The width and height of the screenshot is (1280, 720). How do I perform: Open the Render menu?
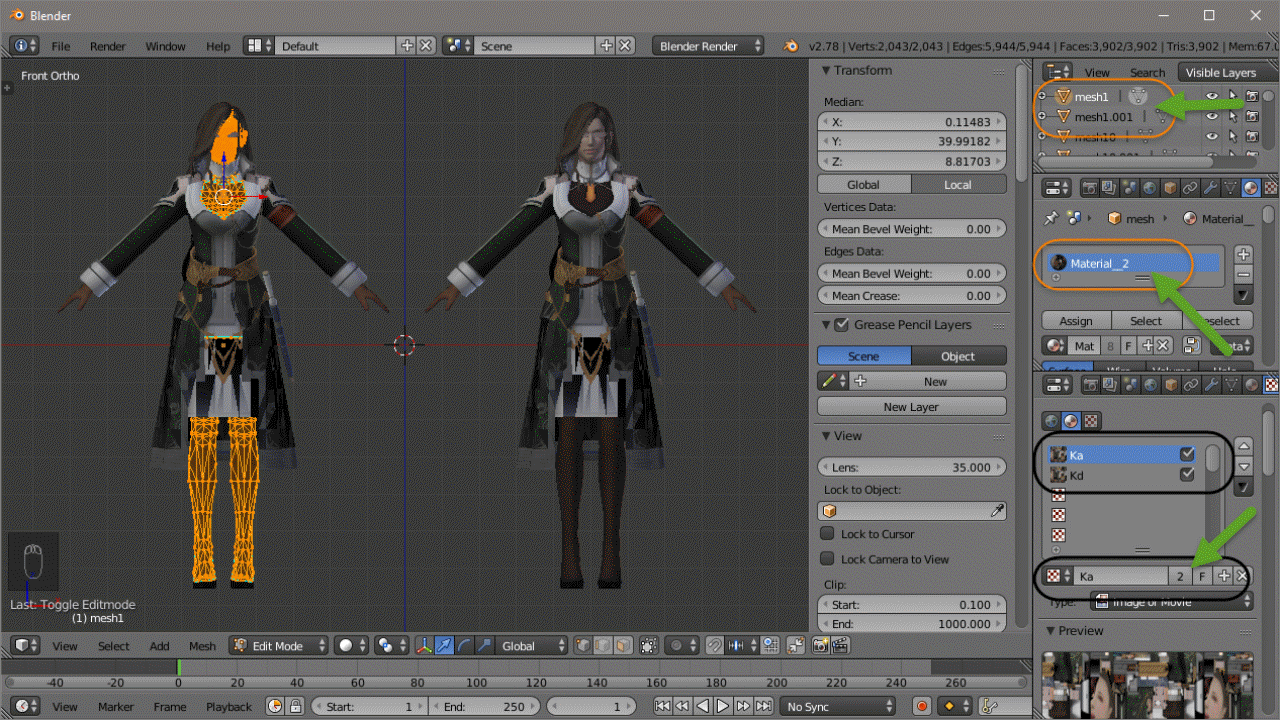108,46
